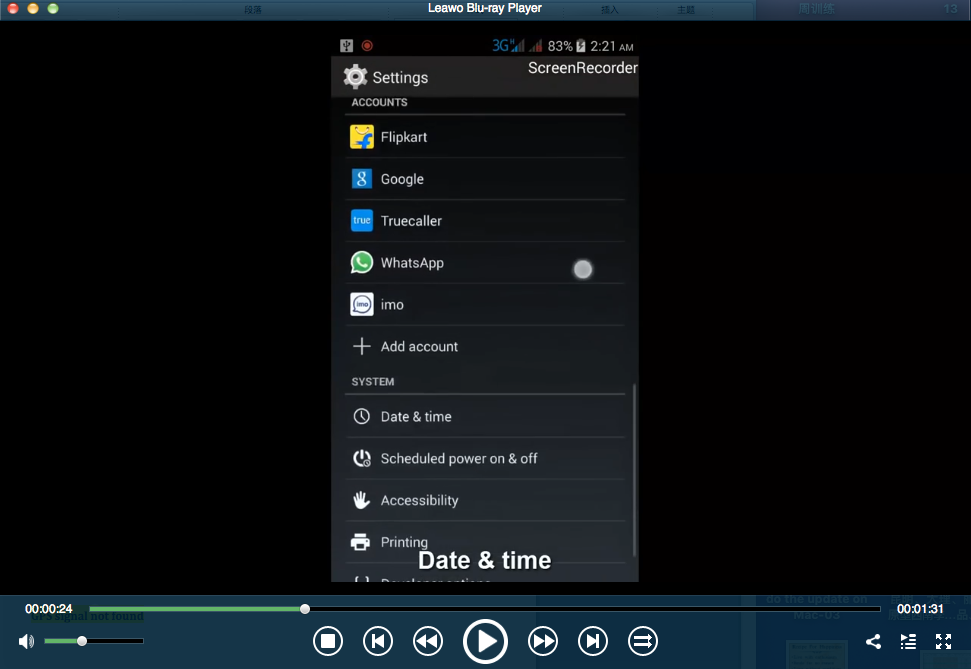
Task: Click the Flipkart account icon
Action: pos(362,137)
